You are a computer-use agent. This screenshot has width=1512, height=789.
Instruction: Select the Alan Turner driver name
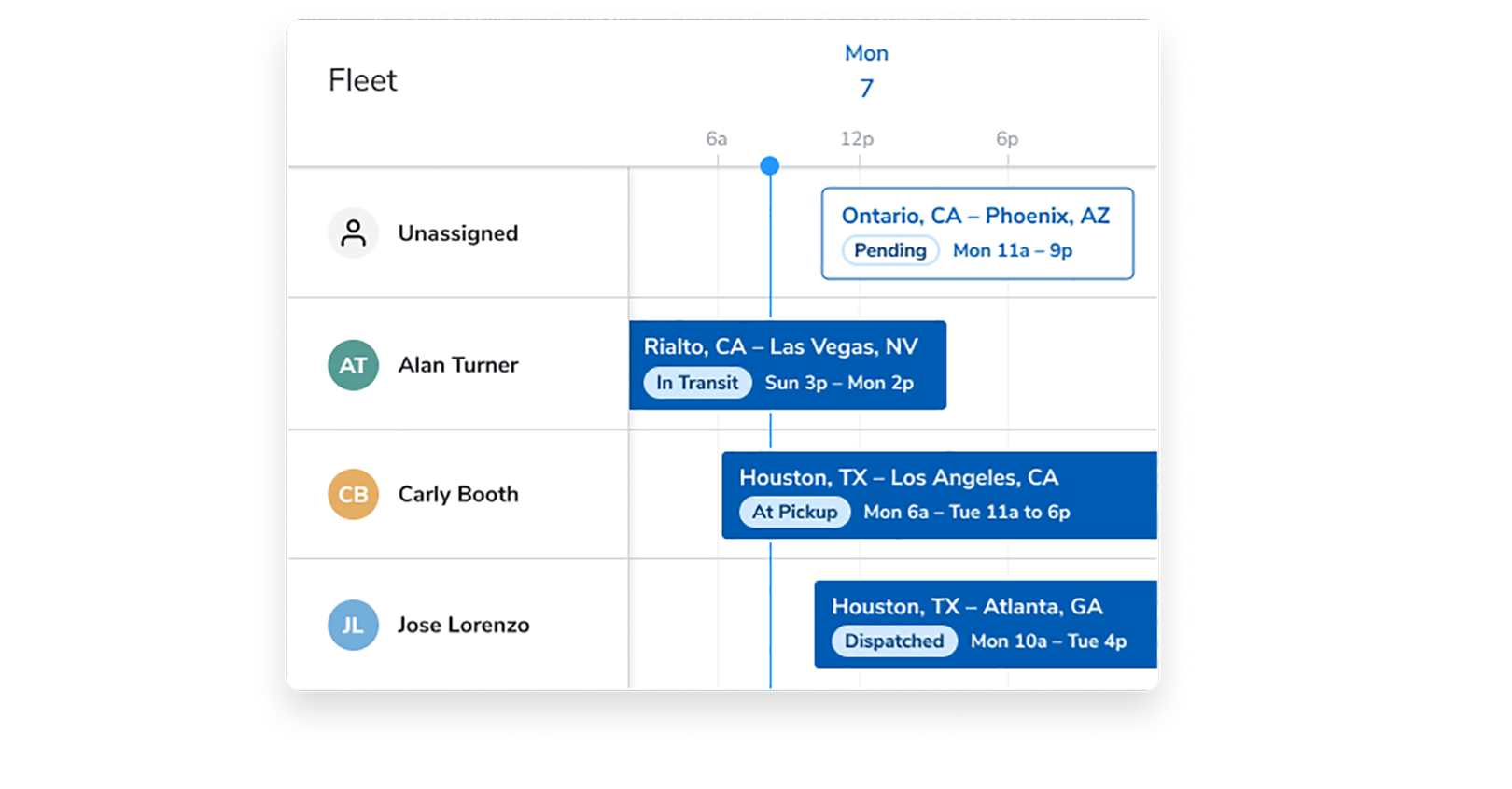coord(458,365)
